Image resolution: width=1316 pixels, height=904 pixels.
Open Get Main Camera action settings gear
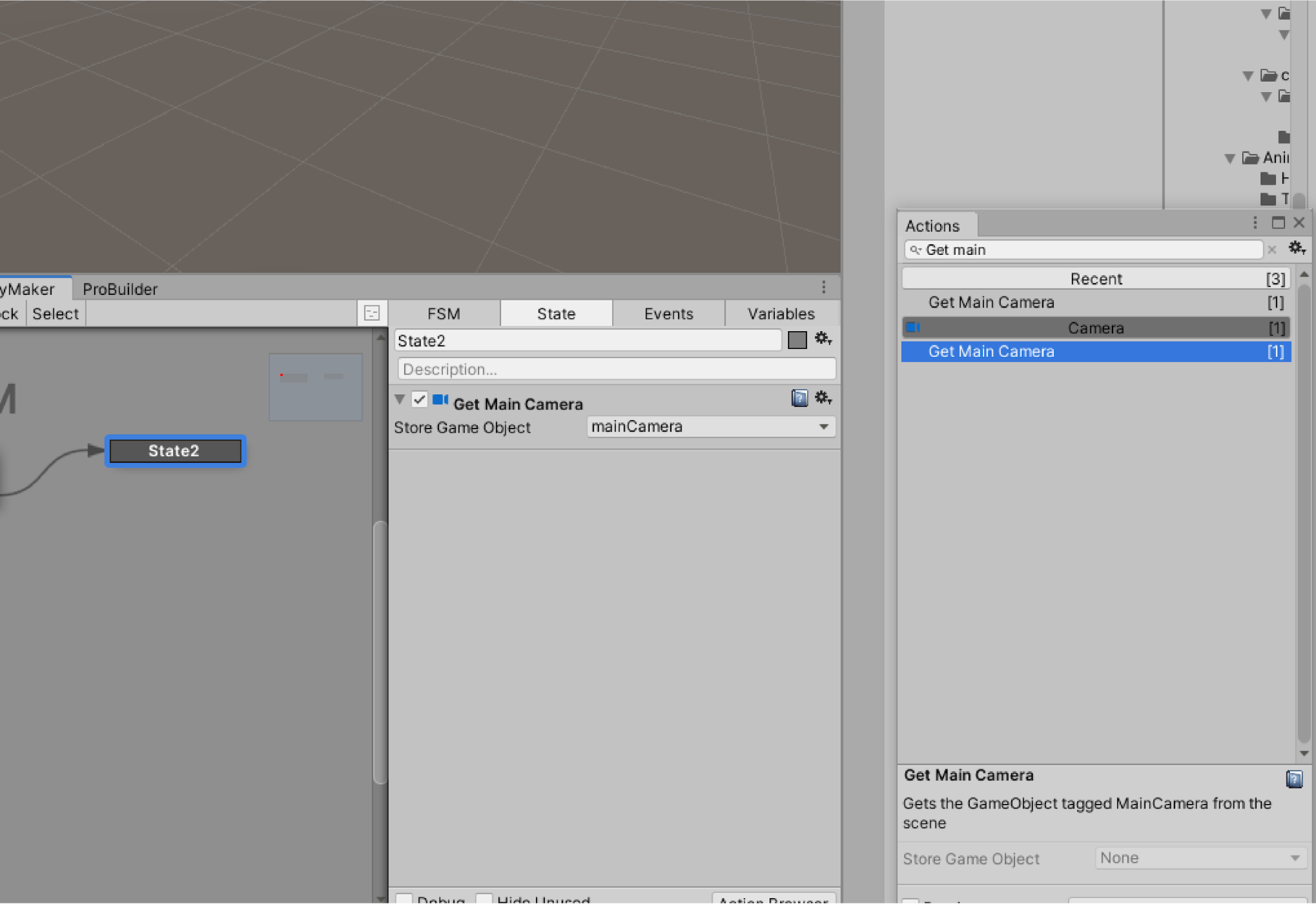pyautogui.click(x=823, y=398)
